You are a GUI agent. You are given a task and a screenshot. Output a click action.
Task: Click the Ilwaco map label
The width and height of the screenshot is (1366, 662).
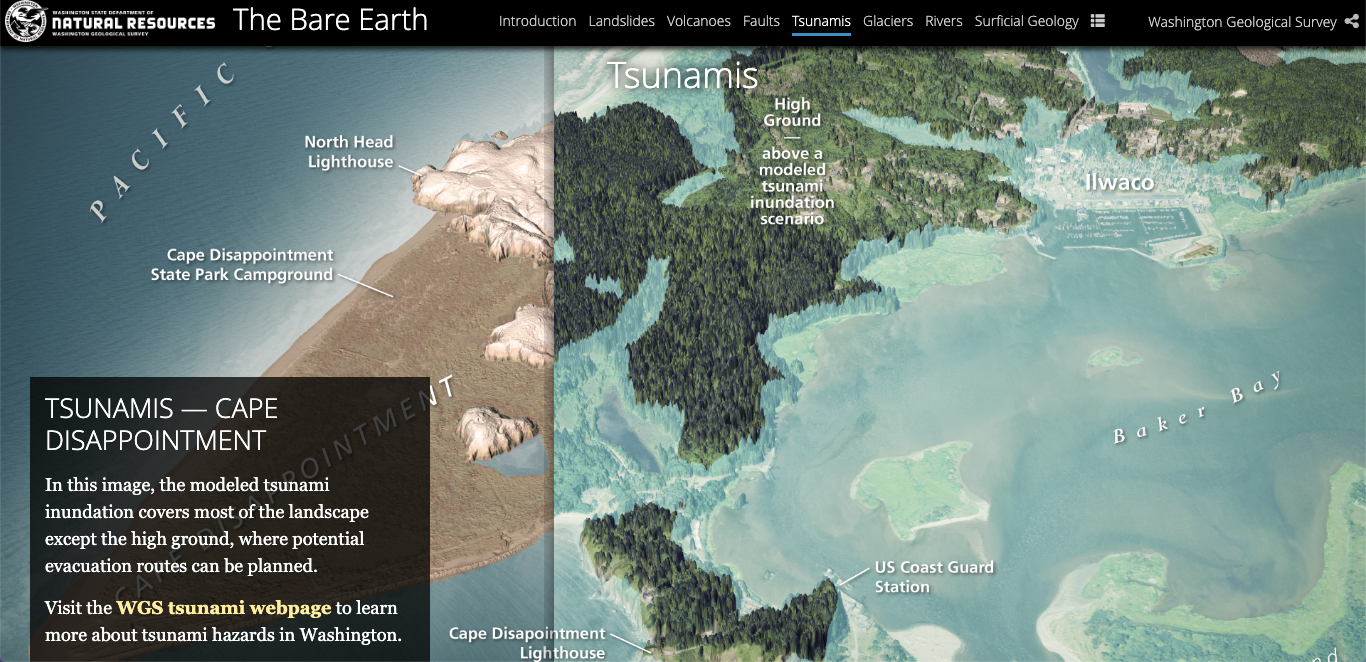click(x=1119, y=182)
